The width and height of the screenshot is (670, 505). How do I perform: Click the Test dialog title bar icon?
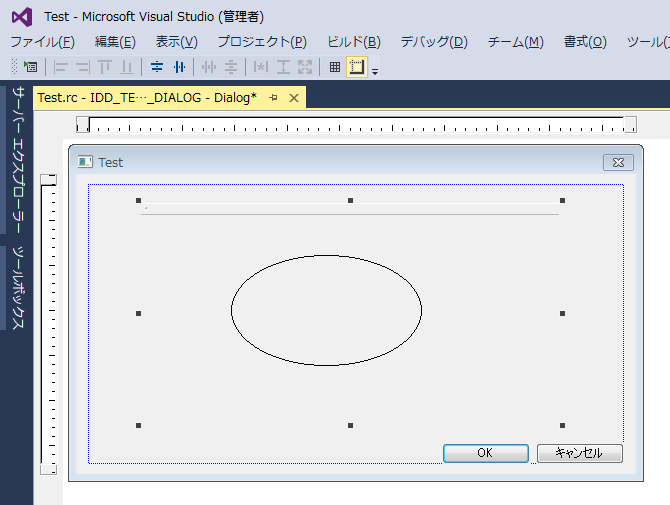coord(85,162)
